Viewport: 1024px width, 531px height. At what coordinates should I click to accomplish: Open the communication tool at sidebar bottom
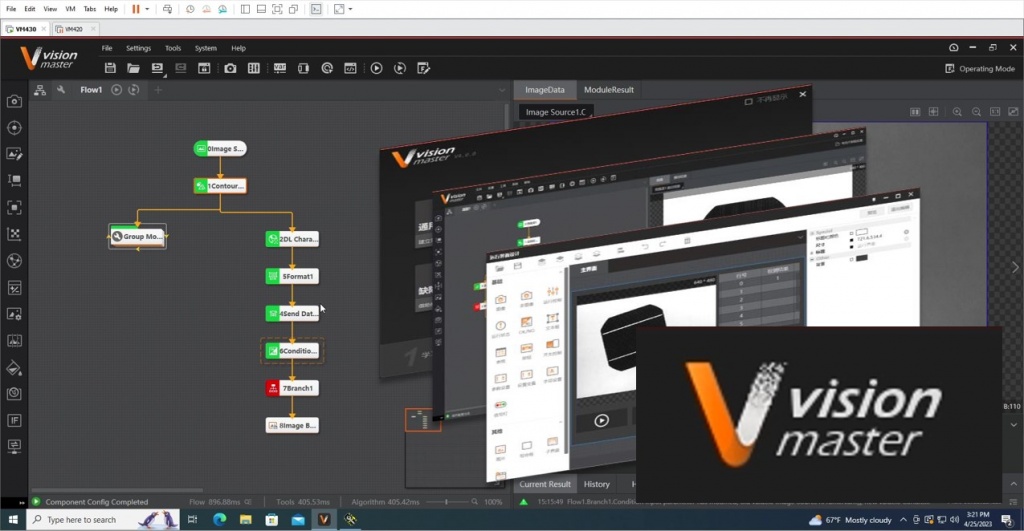[x=14, y=446]
